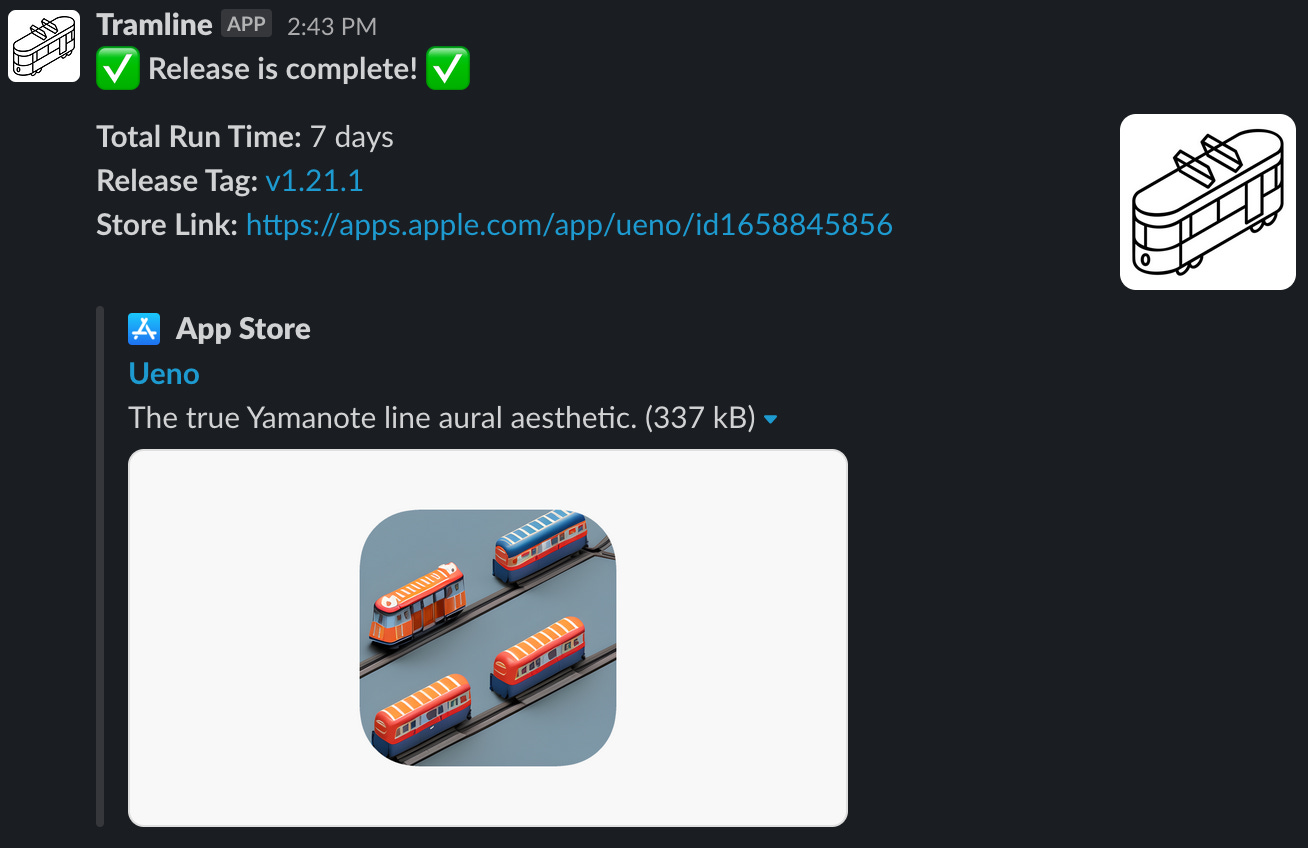1308x848 pixels.
Task: Click the App Store icon in preview
Action: pyautogui.click(x=145, y=328)
